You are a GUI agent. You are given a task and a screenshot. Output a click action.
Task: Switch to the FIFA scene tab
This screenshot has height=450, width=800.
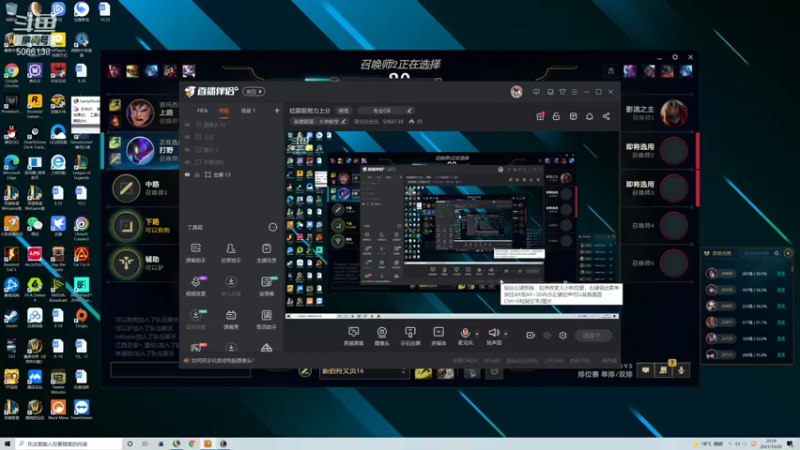203,111
